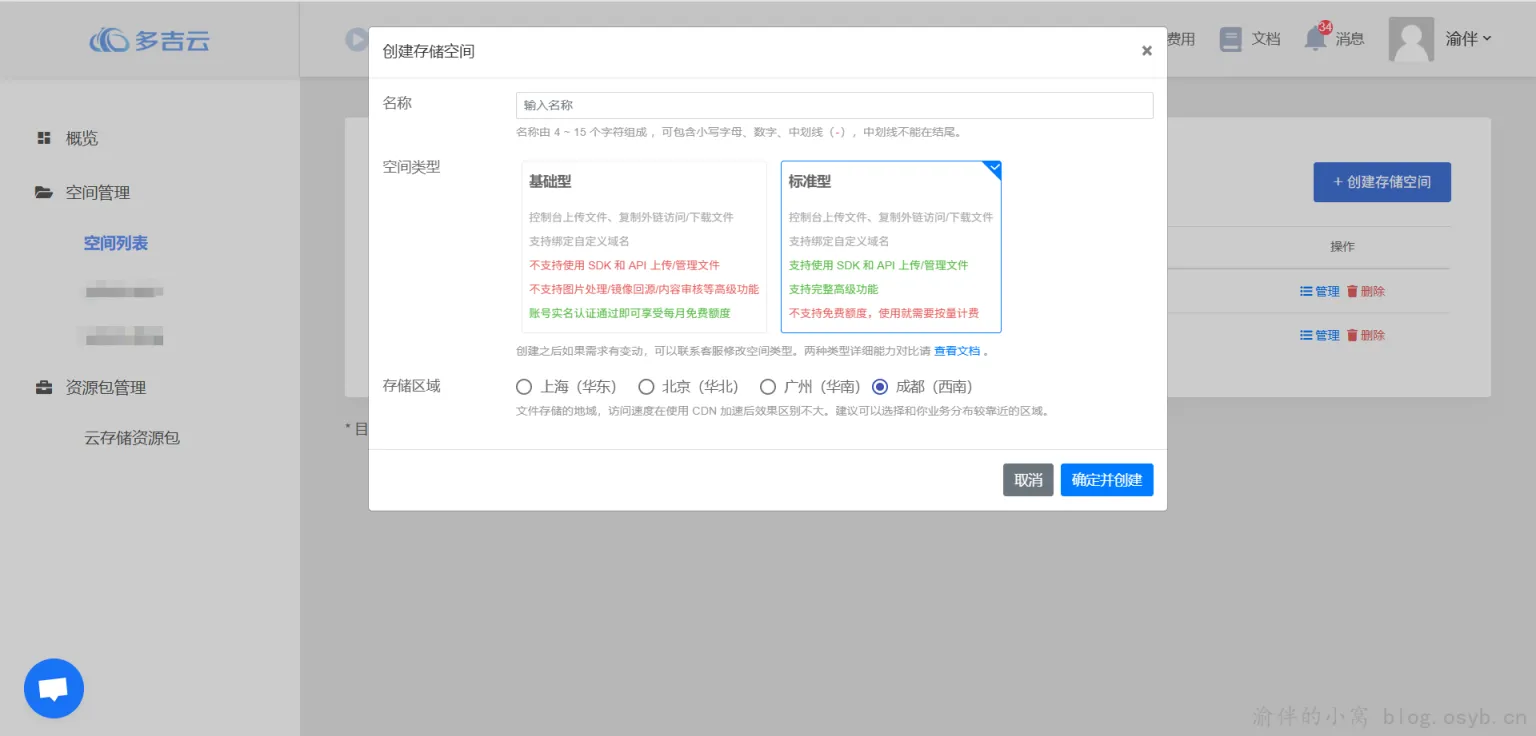Open the customer service chat bubble icon
The width and height of the screenshot is (1536, 736).
pyautogui.click(x=53, y=688)
